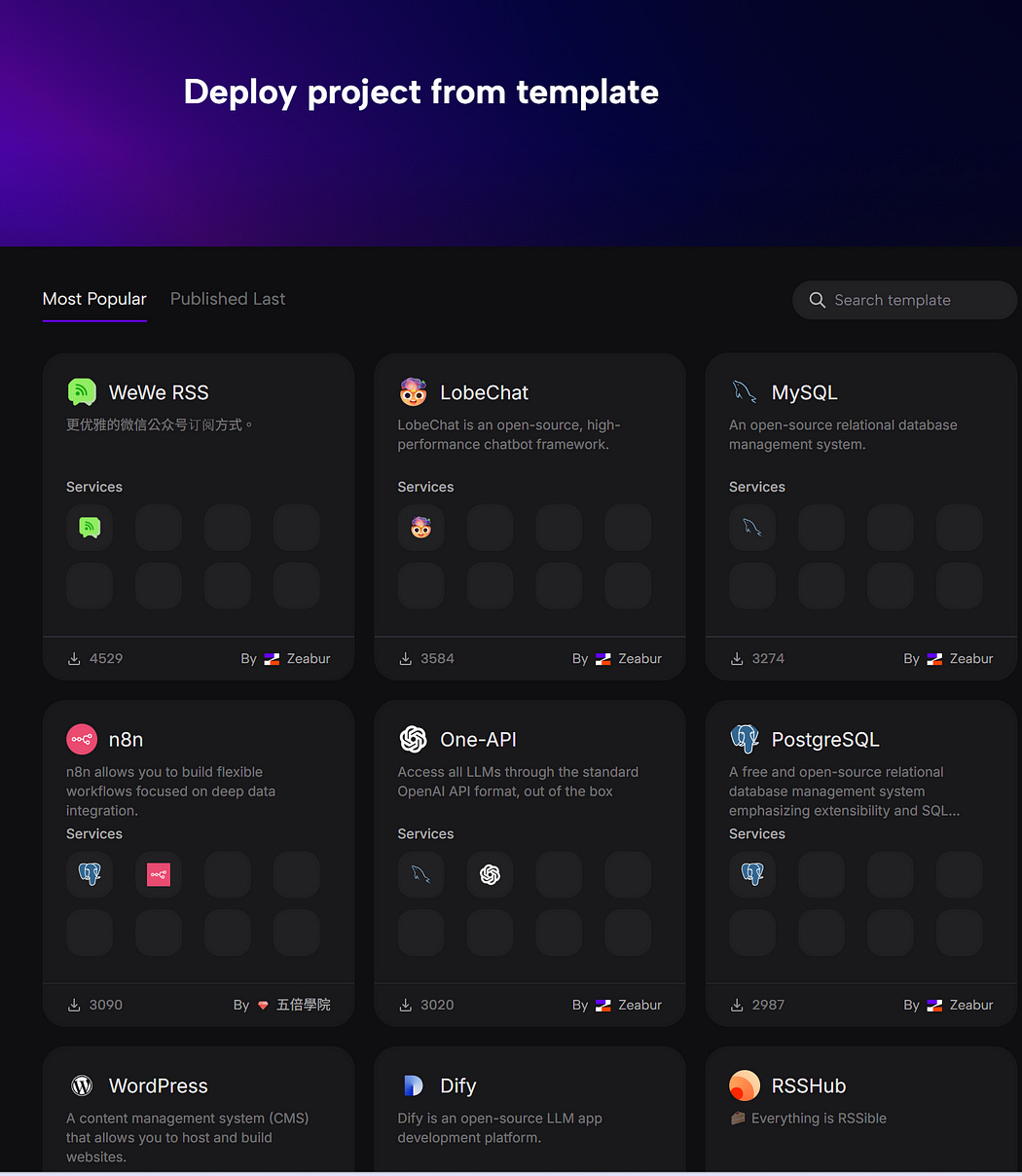Switch to Published Last tab
1022x1176 pixels.
pos(228,299)
